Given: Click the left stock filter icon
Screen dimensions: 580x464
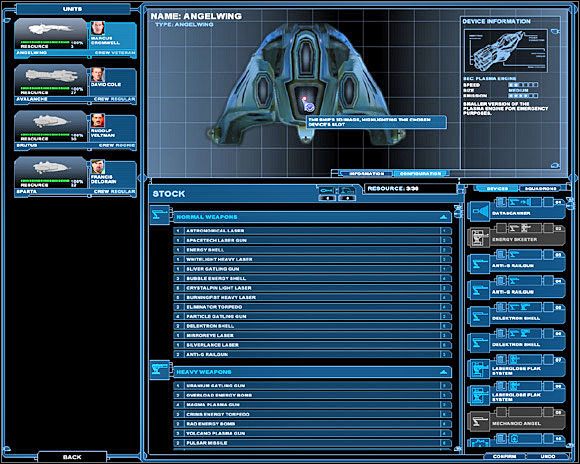Looking at the screenshot, I should [327, 190].
